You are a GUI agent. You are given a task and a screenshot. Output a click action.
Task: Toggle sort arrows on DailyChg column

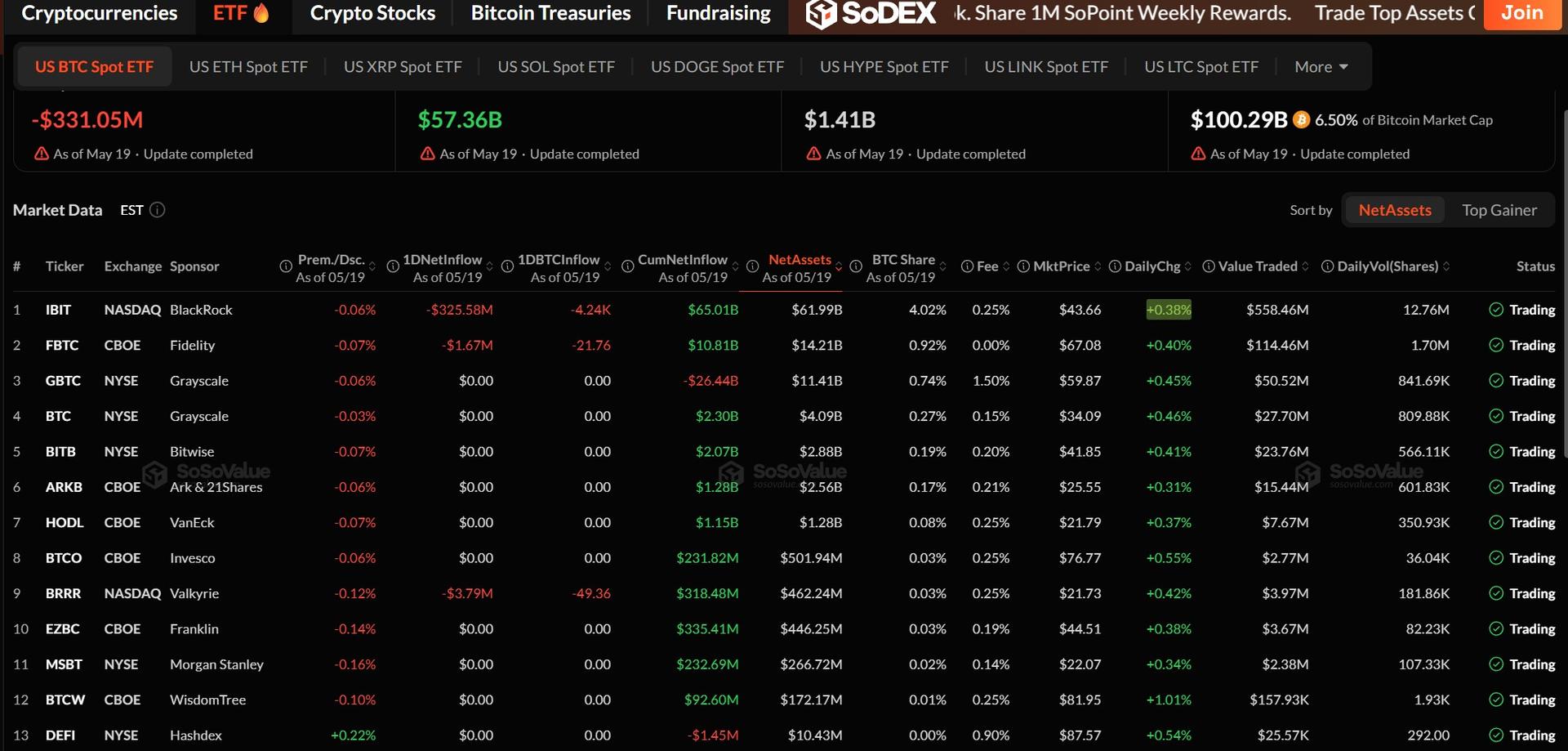(x=1187, y=266)
